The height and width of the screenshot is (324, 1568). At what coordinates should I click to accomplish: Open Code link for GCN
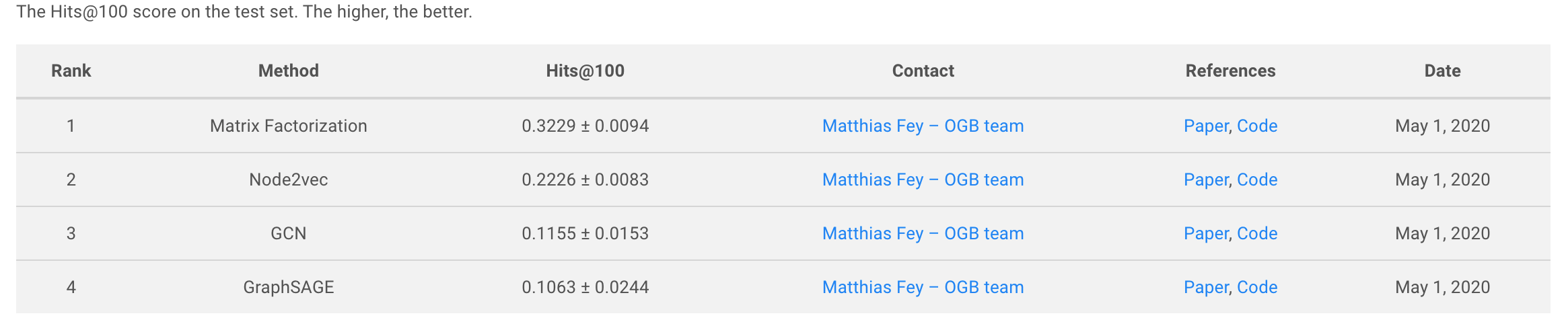(1257, 233)
